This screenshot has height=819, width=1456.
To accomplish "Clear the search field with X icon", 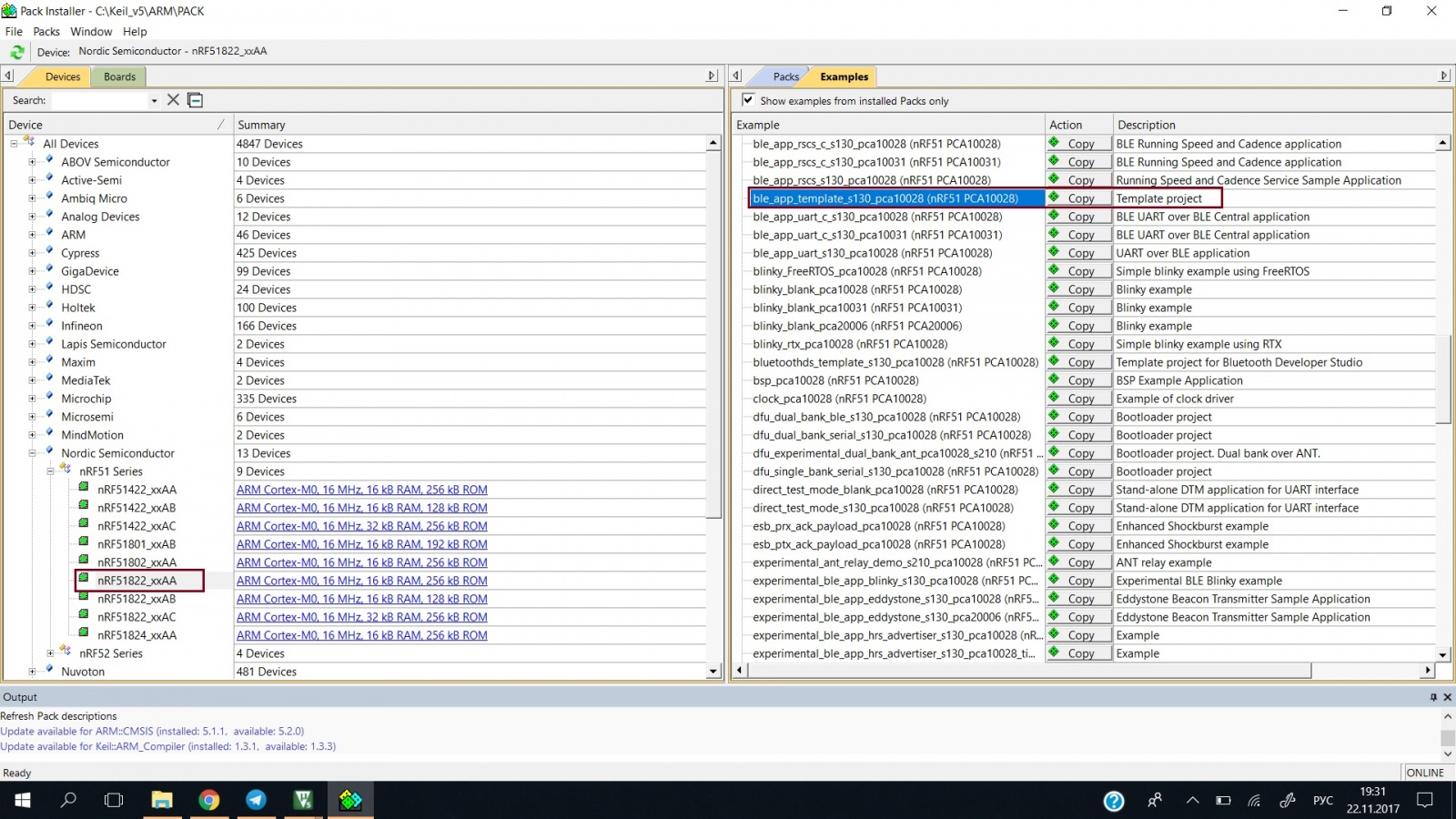I will [x=173, y=100].
